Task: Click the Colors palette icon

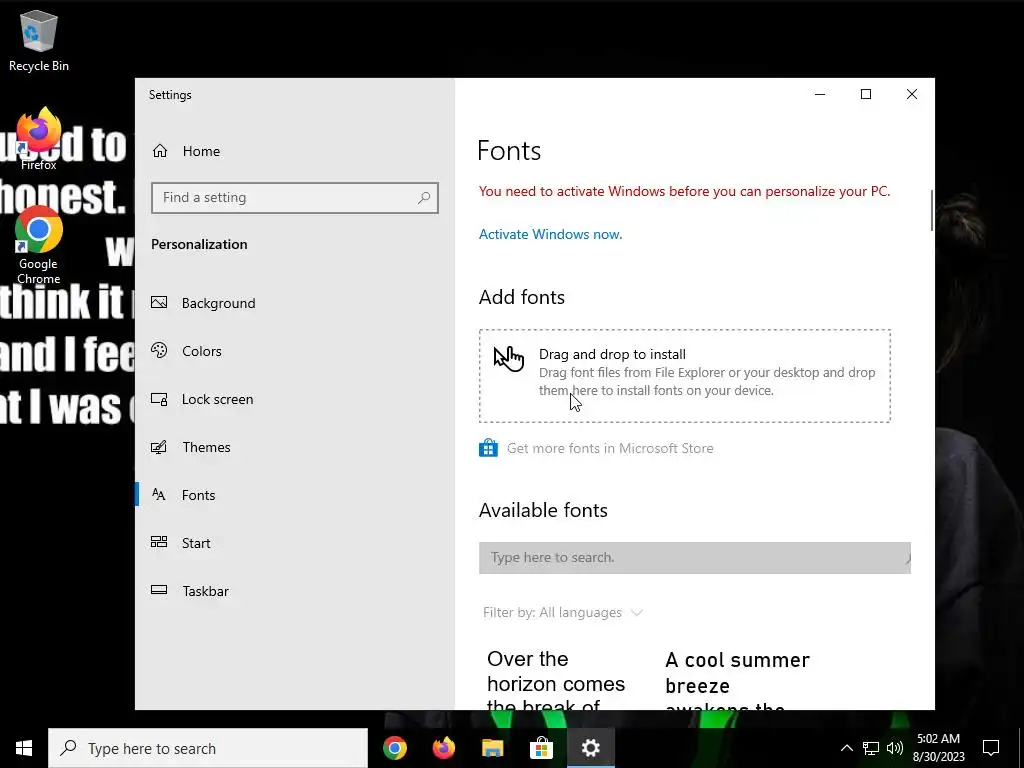Action: coord(159,350)
